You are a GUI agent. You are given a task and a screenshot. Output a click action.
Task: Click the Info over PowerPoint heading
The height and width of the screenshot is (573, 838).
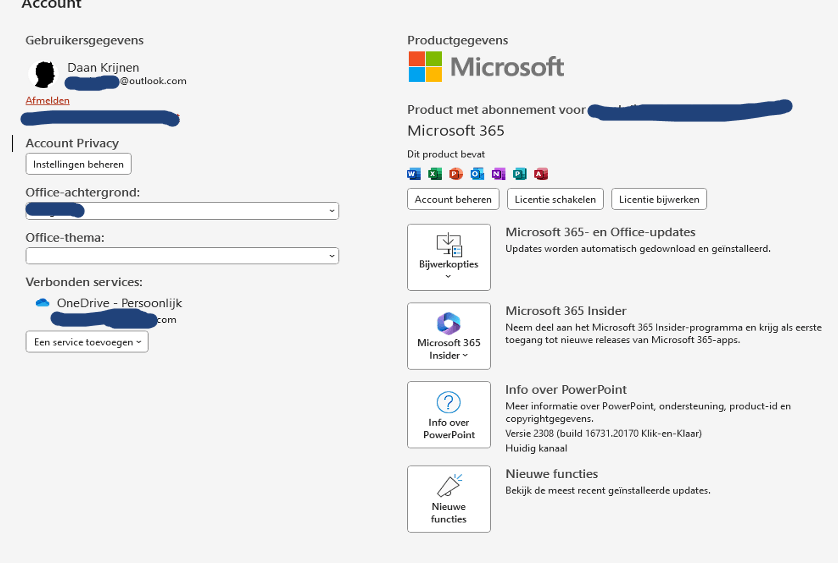coord(566,390)
